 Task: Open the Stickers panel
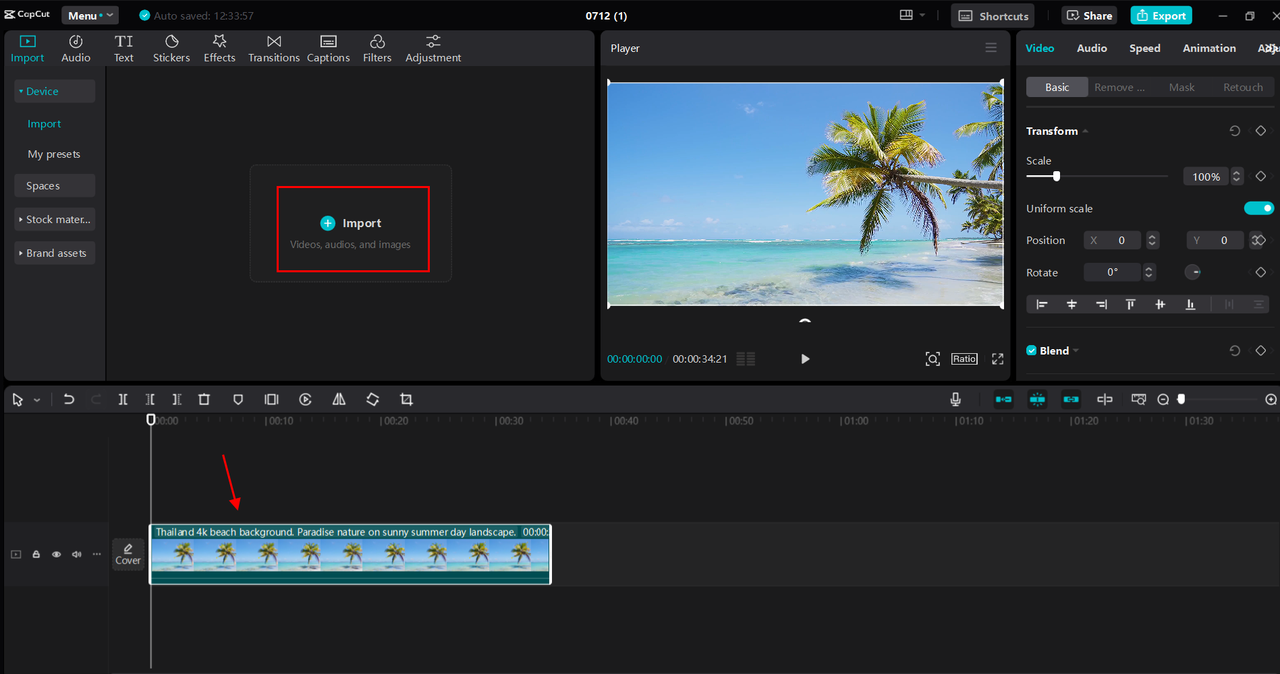171,48
